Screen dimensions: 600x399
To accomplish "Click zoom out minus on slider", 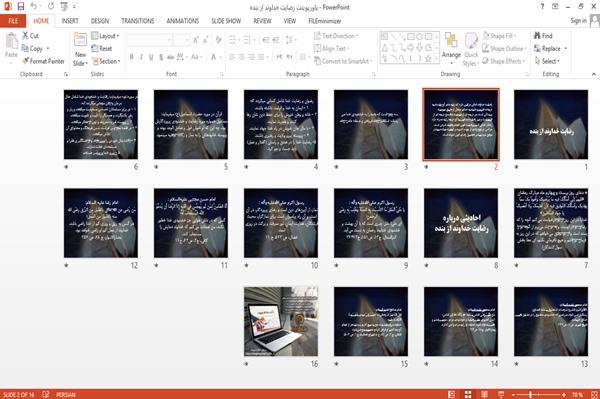I will 514,394.
